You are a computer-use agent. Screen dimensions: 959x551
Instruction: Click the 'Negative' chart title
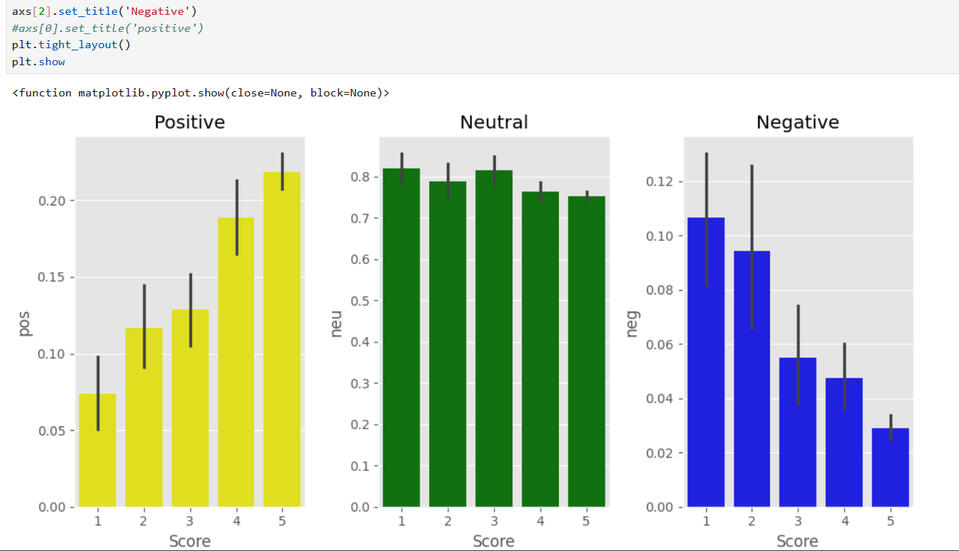click(797, 122)
